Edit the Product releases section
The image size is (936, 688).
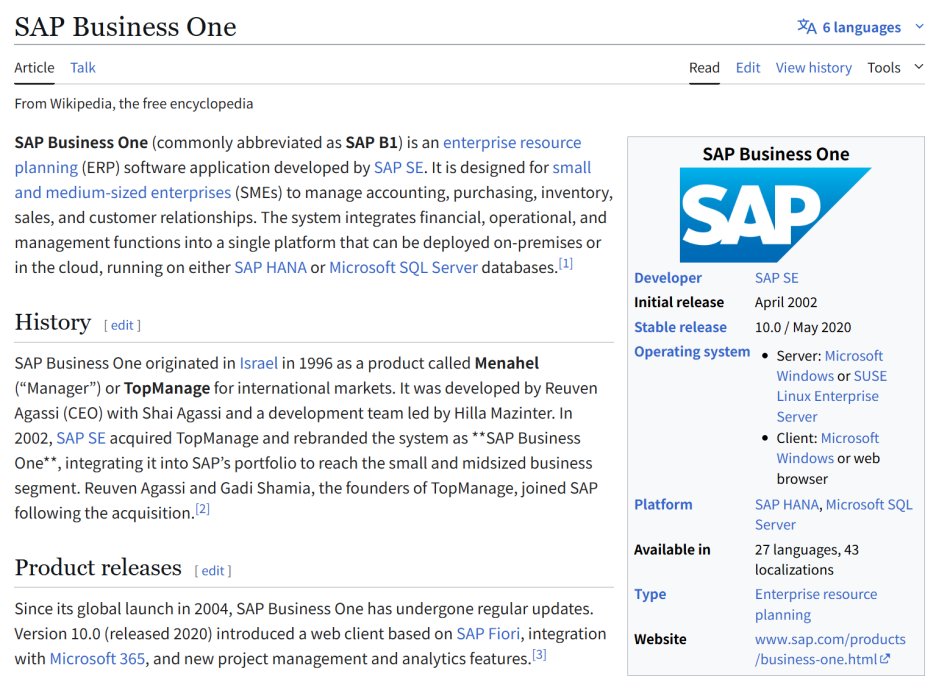pyautogui.click(x=213, y=570)
